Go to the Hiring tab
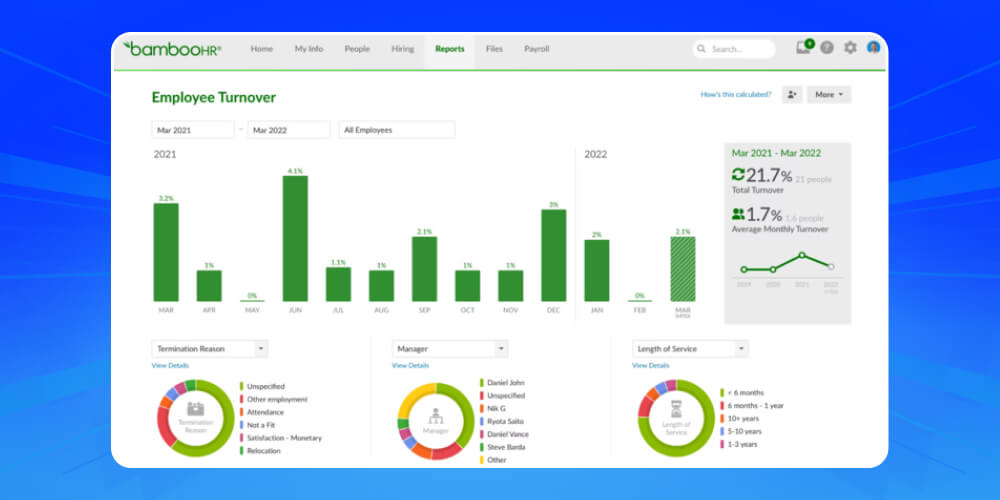The width and height of the screenshot is (1000, 500). [x=403, y=49]
